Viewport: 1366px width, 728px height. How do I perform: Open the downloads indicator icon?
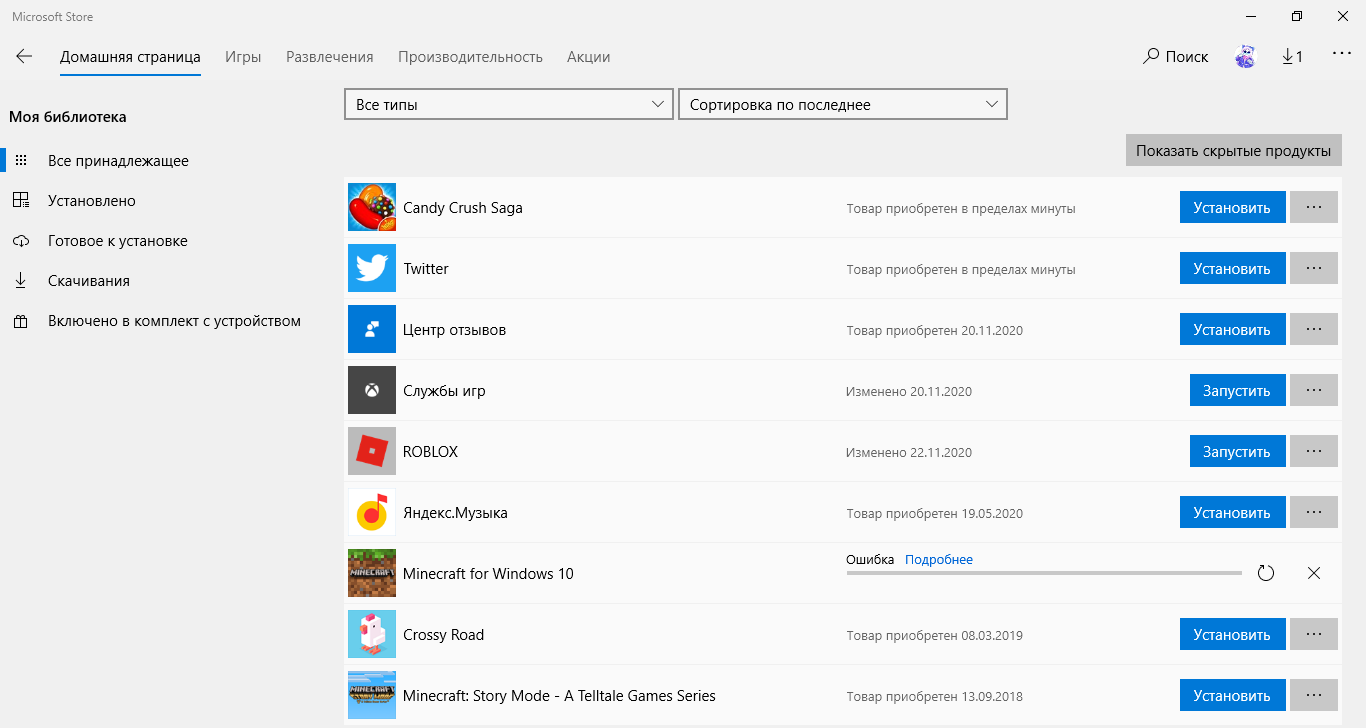tap(1292, 57)
